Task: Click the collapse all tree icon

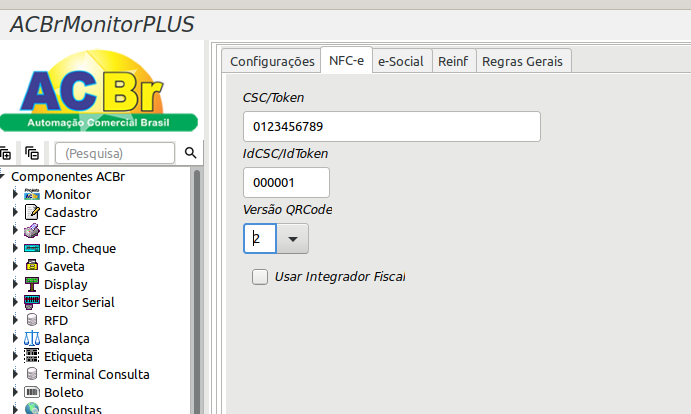Action: [32, 153]
